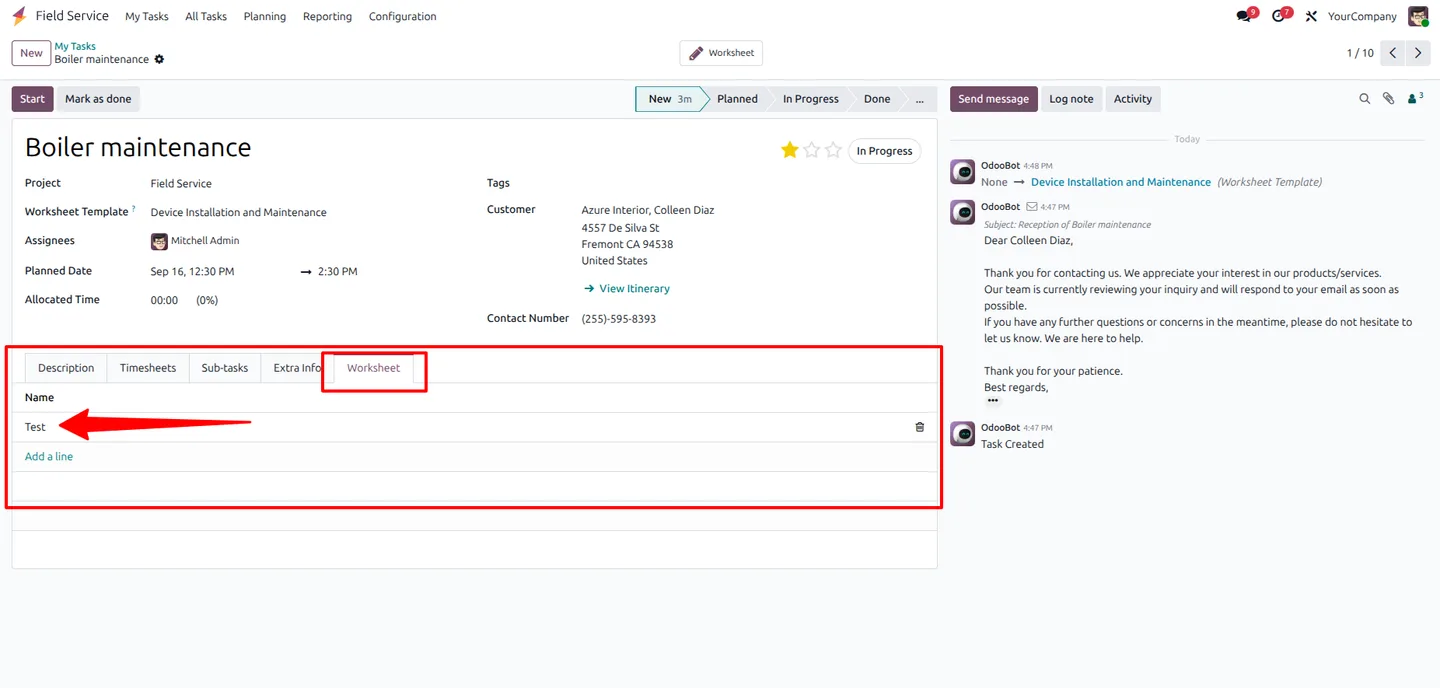Set stage to Planned
This screenshot has height=688, width=1440.
click(x=737, y=99)
